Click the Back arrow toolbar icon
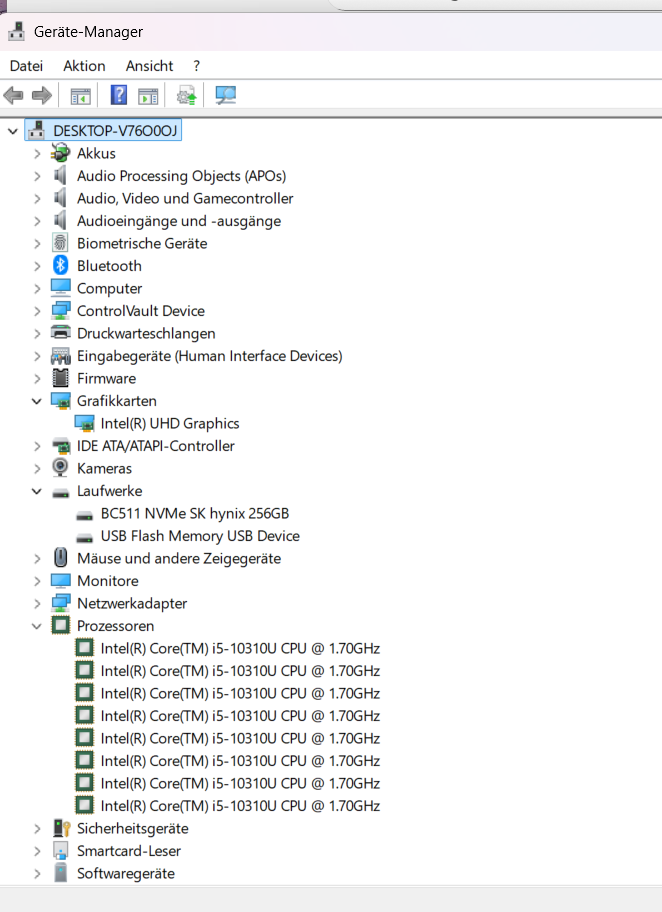662x912 pixels. tap(13, 95)
